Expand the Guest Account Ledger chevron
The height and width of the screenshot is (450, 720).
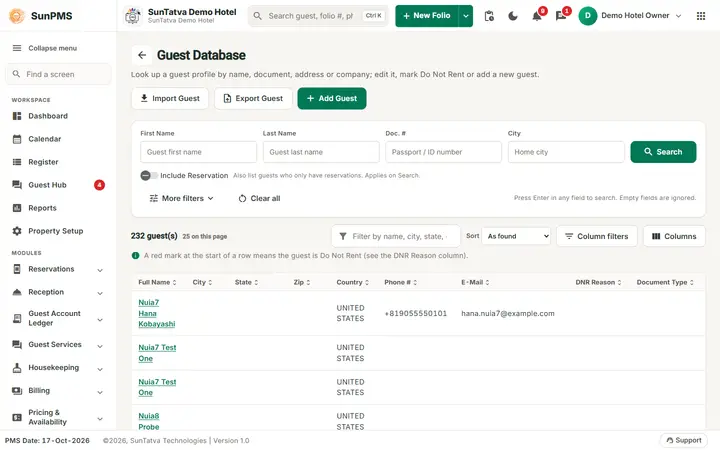pyautogui.click(x=100, y=319)
